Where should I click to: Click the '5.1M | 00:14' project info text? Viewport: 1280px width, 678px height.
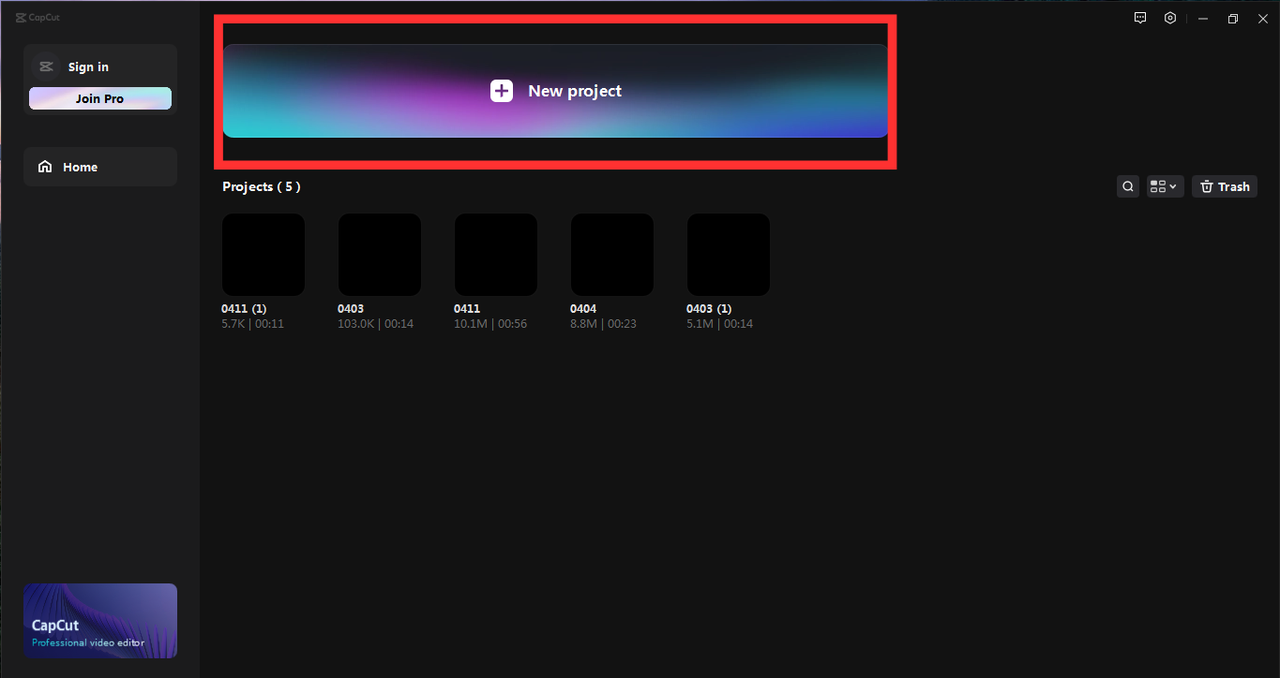point(719,324)
